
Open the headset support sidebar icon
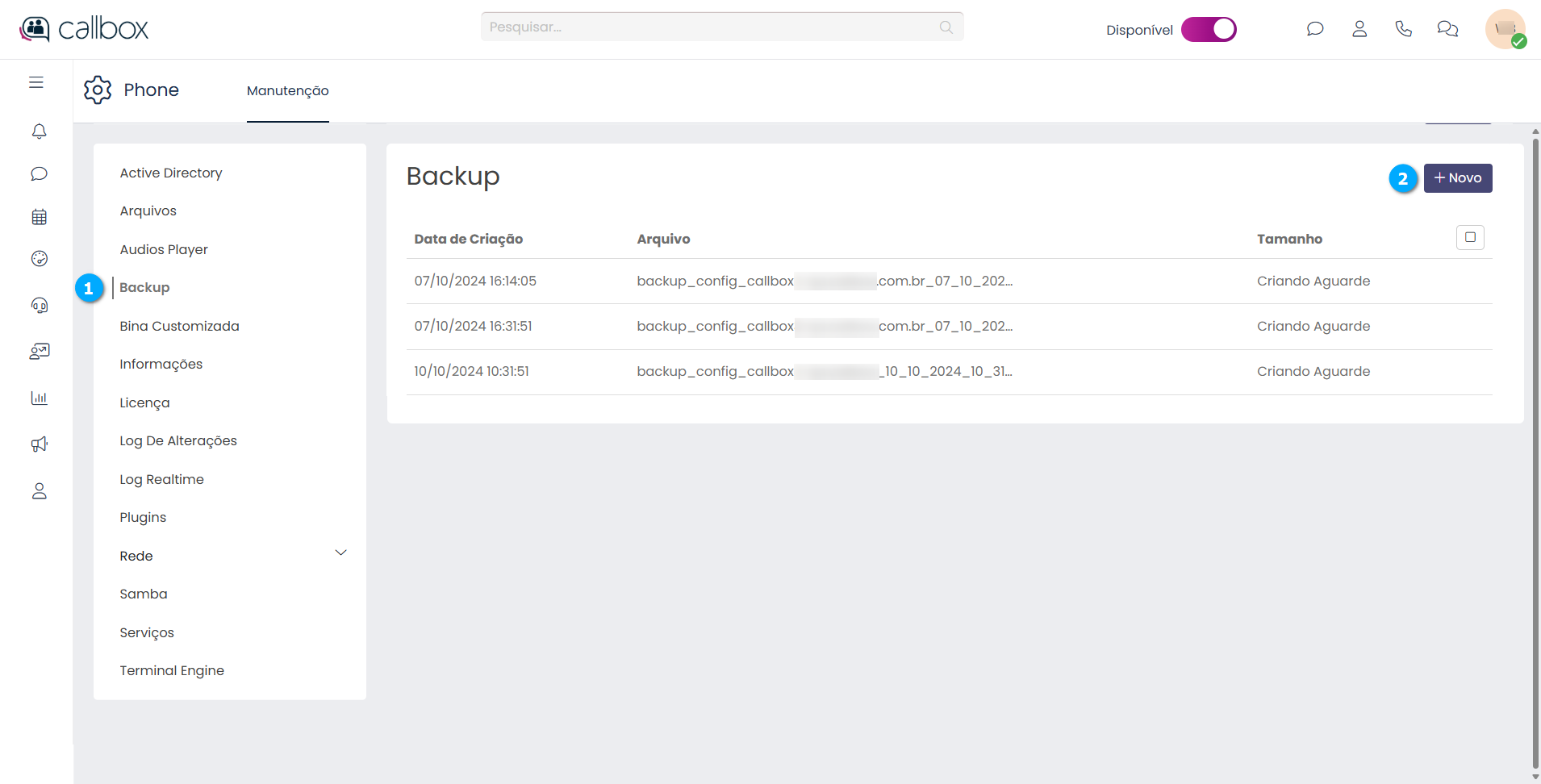pyautogui.click(x=39, y=305)
